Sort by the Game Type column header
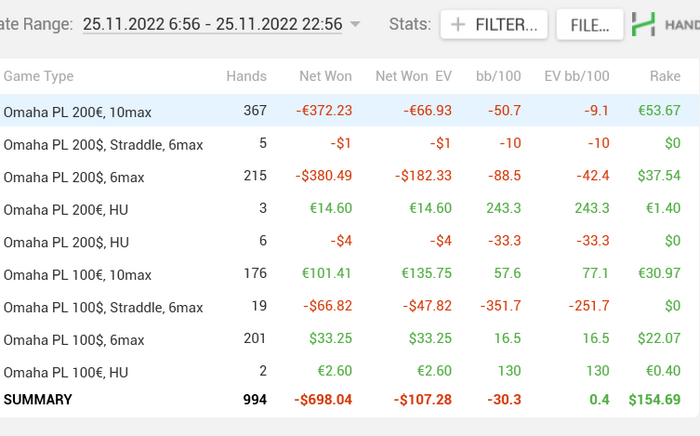Viewport: 700px width, 436px height. (39, 76)
